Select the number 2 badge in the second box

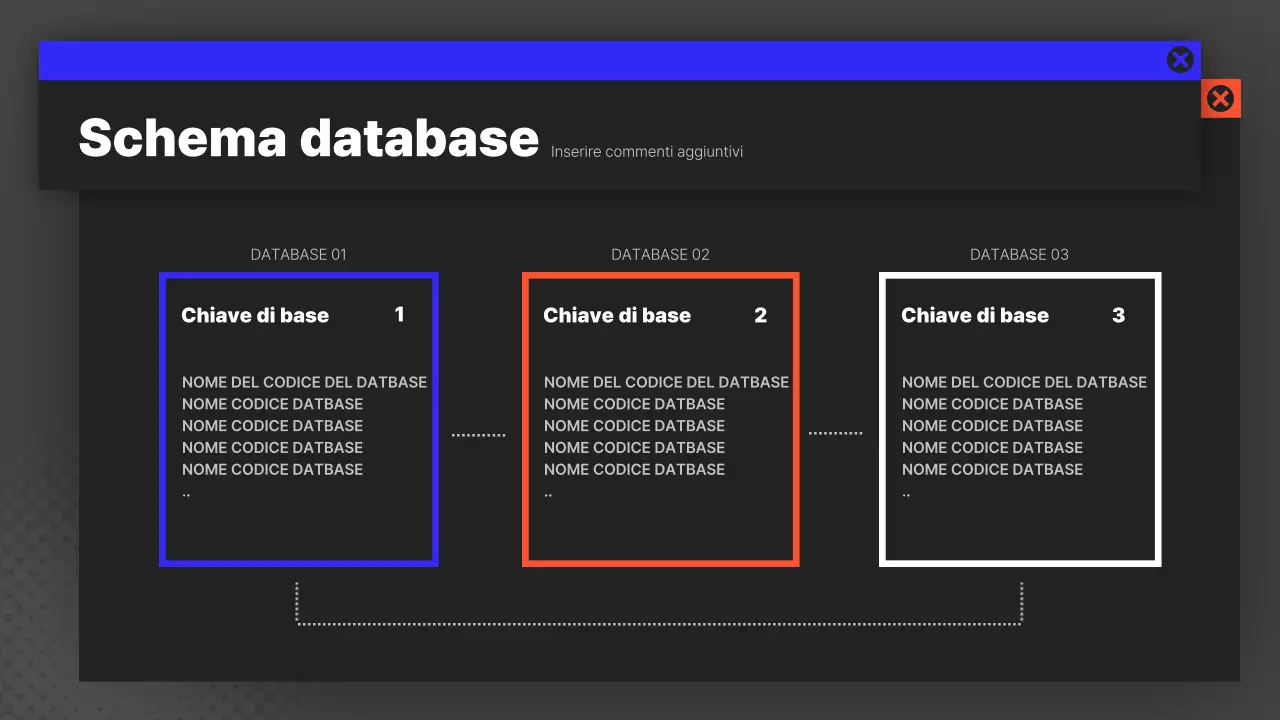pyautogui.click(x=761, y=315)
